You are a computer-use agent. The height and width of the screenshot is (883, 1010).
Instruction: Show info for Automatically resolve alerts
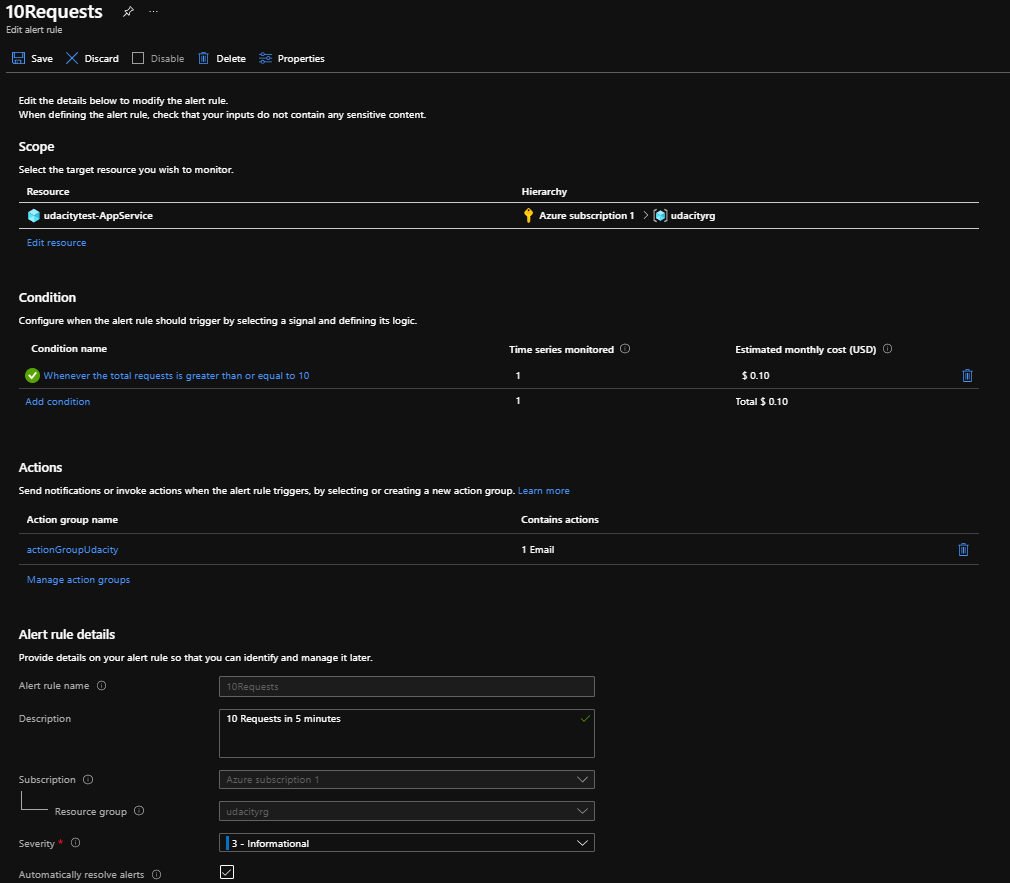coord(156,875)
